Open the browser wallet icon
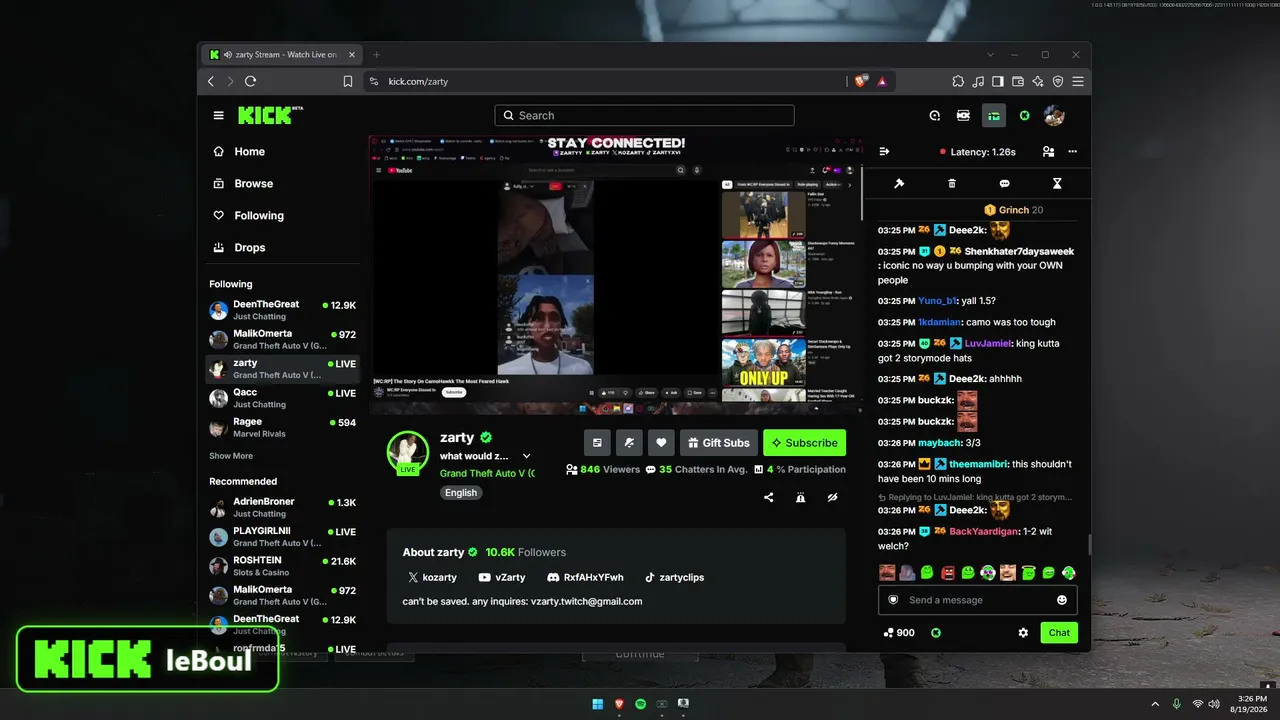Image resolution: width=1280 pixels, height=720 pixels. click(x=1018, y=81)
